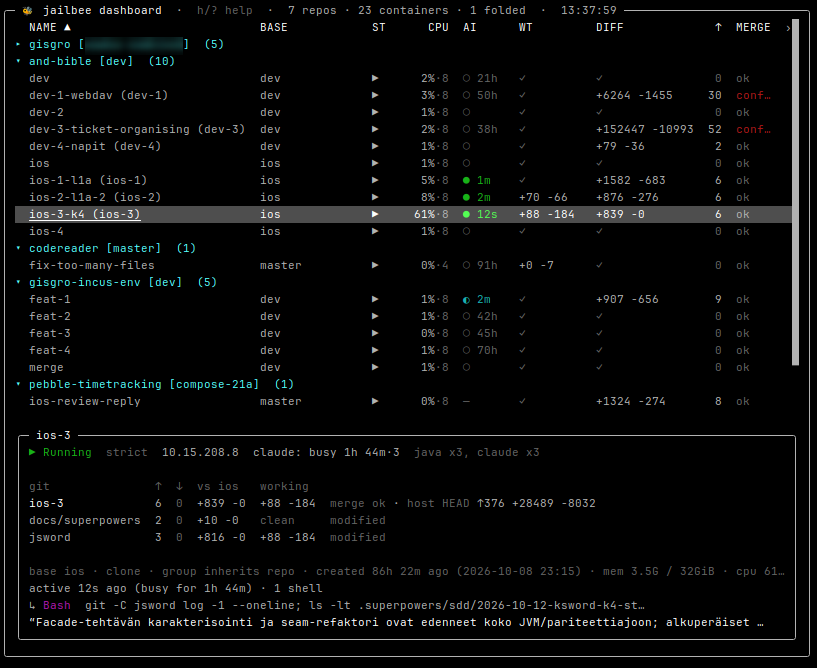The image size is (817, 668).
Task: Select the dev-3-ticket-organising (dev-3) row
Action: tap(403, 129)
